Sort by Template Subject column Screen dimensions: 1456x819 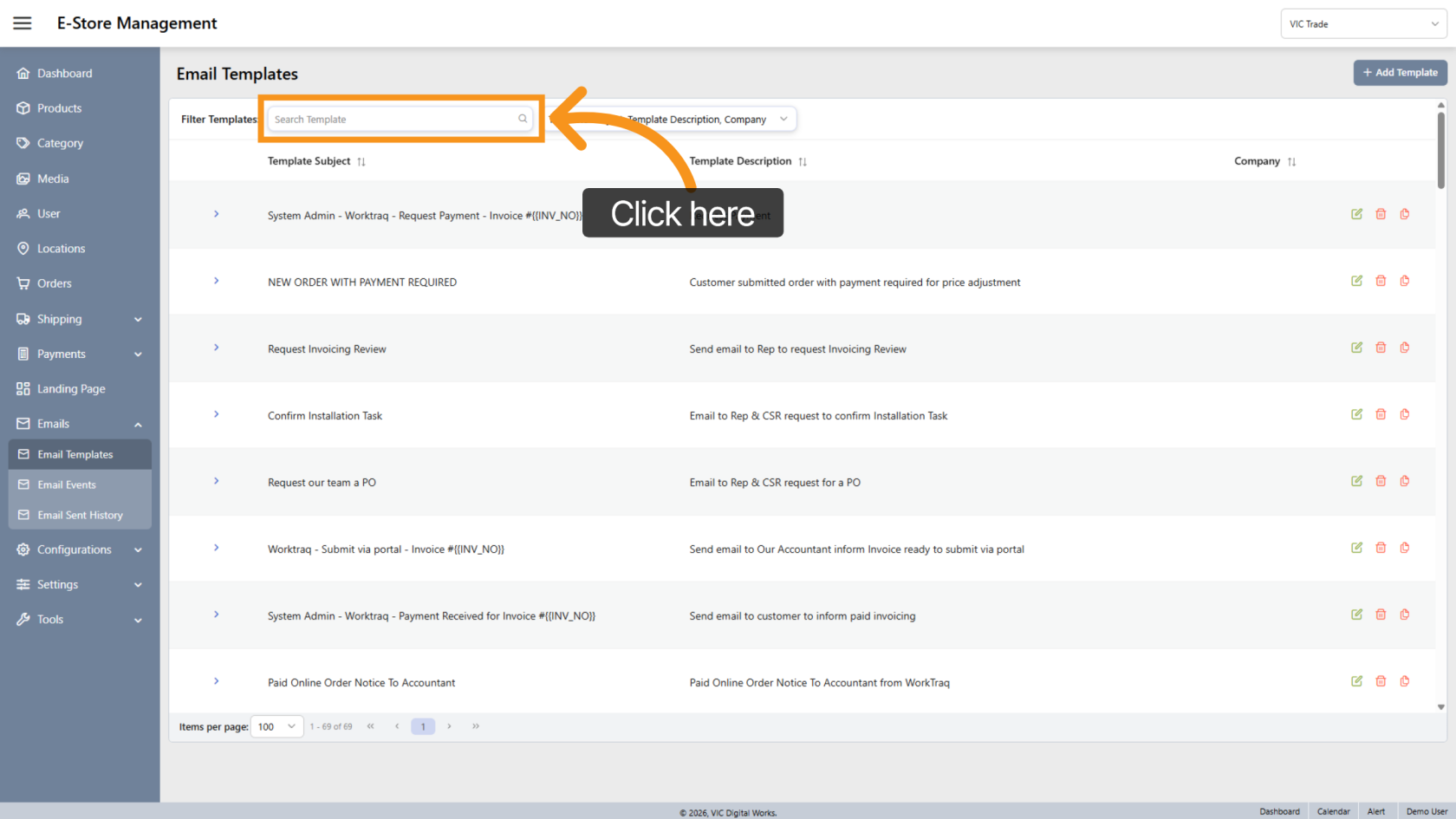[x=361, y=162]
